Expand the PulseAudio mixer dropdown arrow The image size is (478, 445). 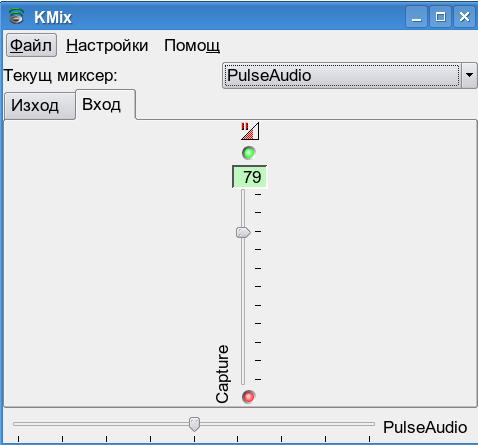pos(469,75)
